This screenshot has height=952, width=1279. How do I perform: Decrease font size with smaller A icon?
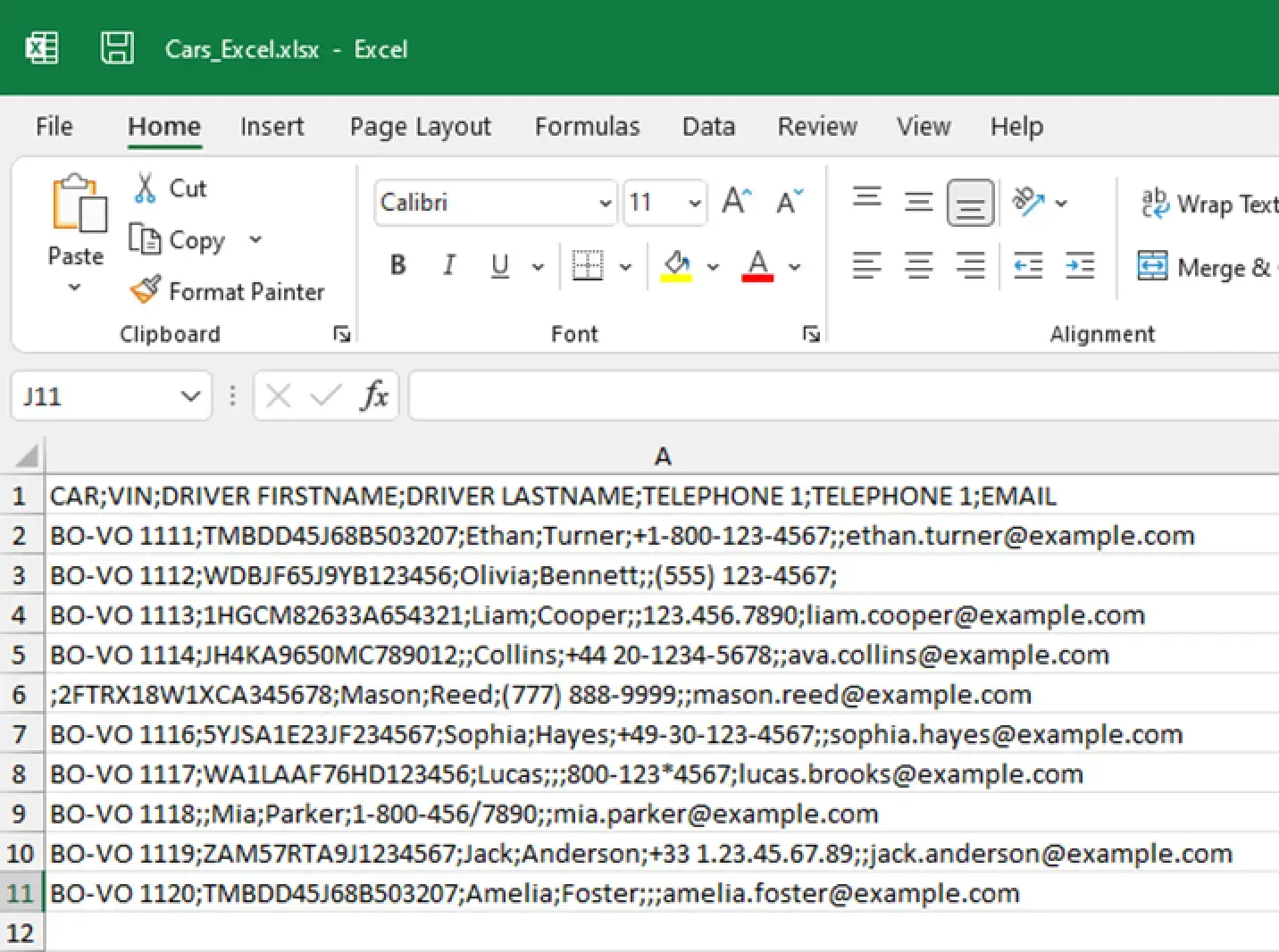pyautogui.click(x=790, y=202)
